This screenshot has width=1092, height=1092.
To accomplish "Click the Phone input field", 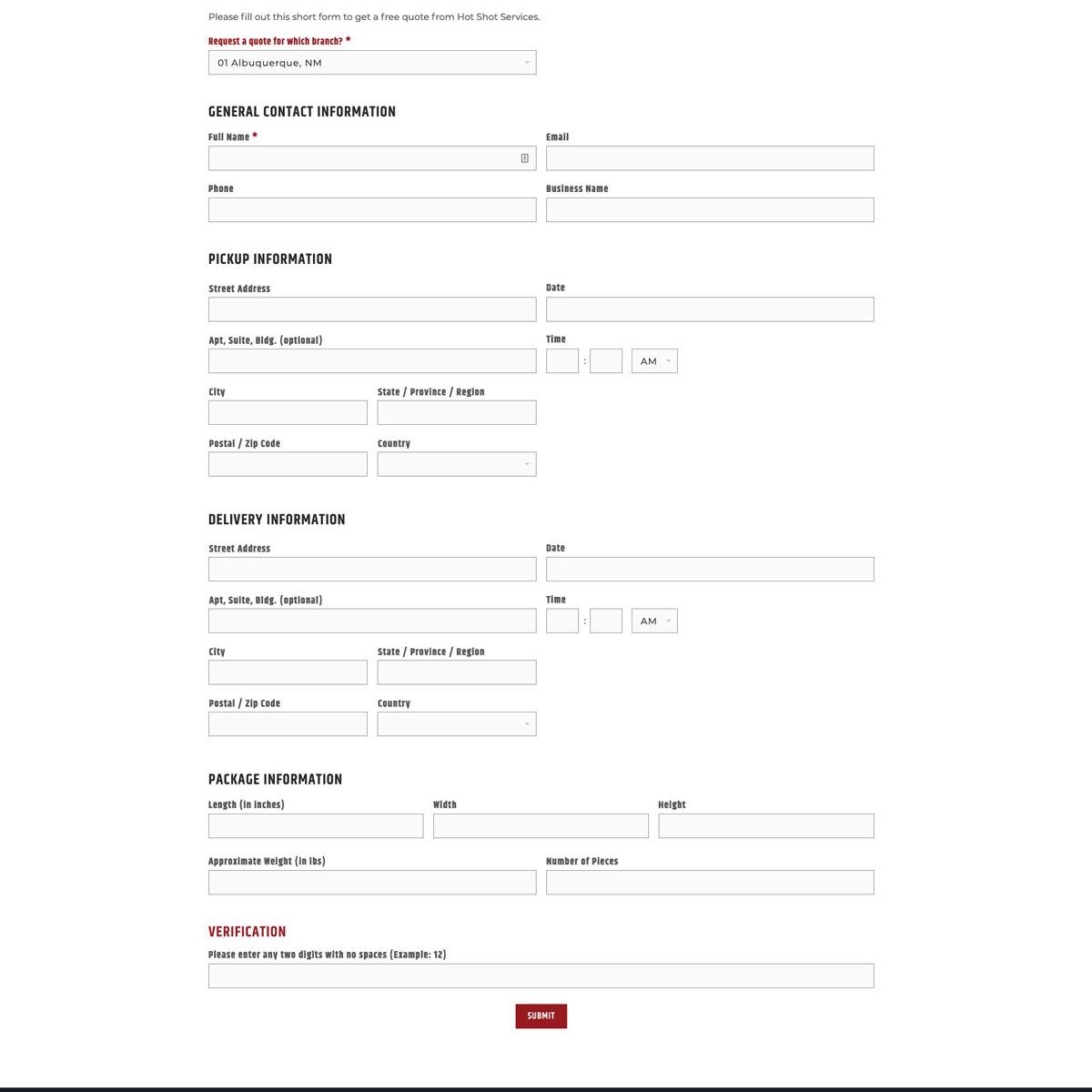I will coord(372,209).
